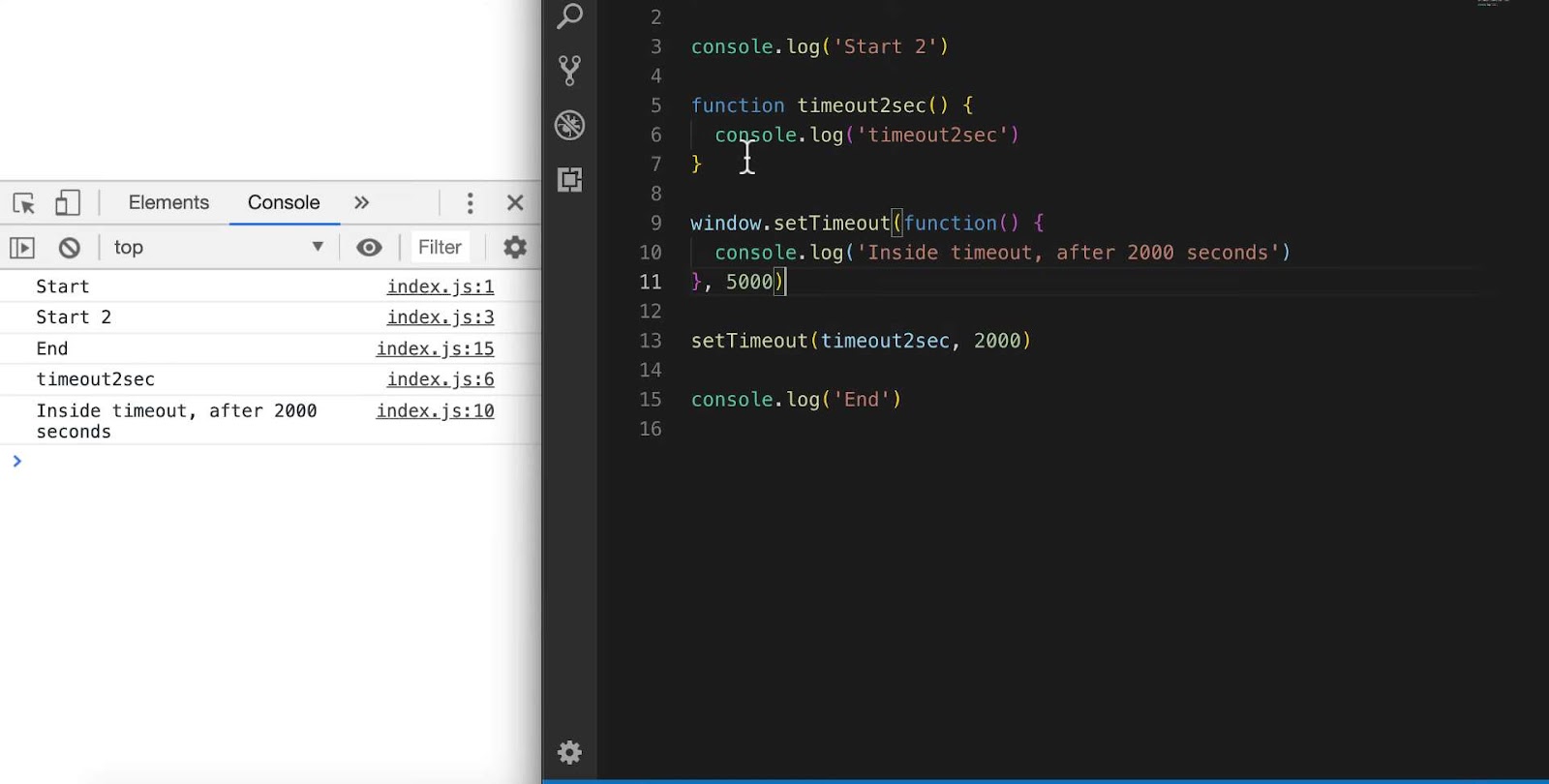
Task: Select 'Inside timeout, after 2000 seconds' log
Action: click(176, 421)
